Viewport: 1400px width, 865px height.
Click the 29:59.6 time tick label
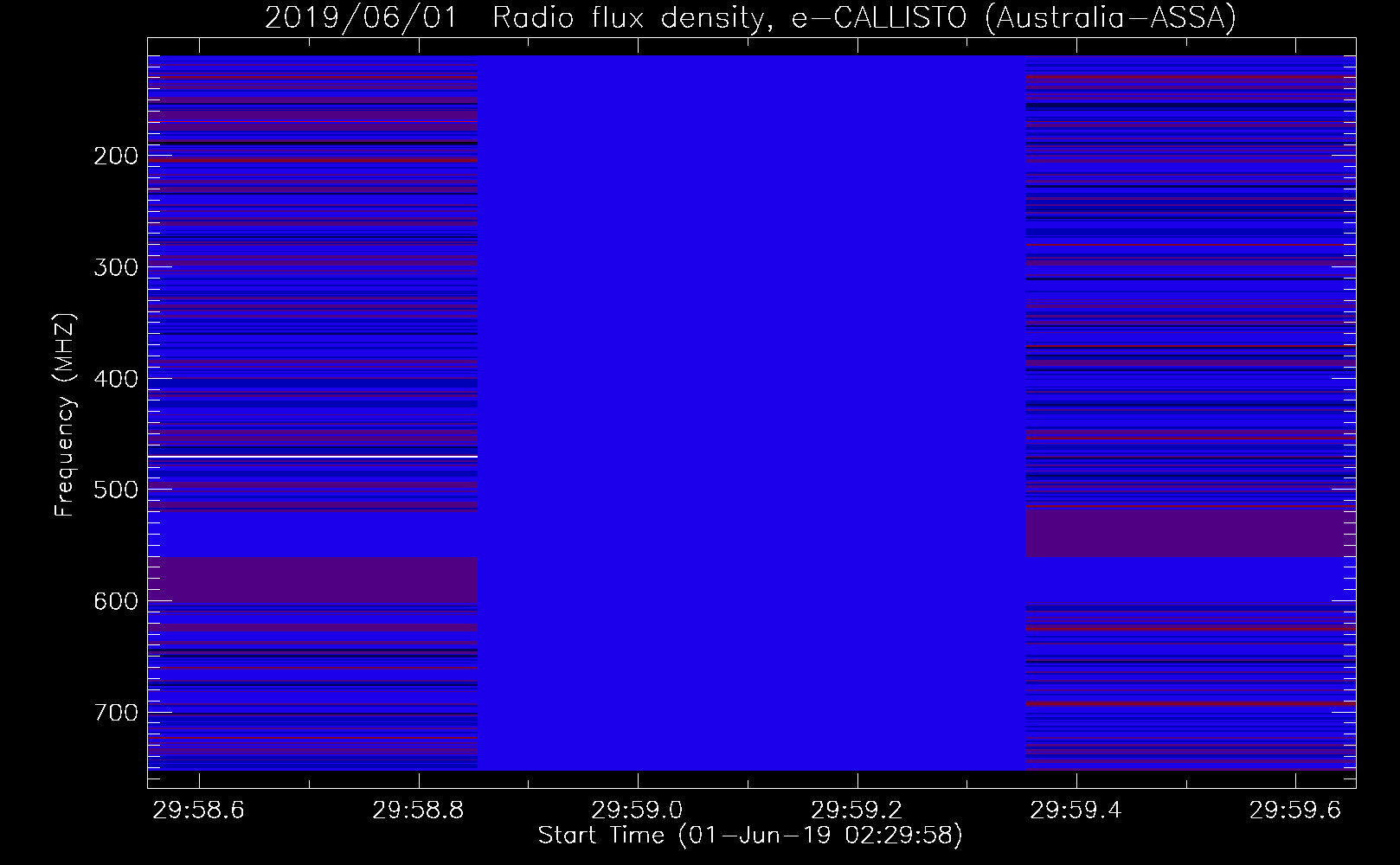tap(1295, 810)
